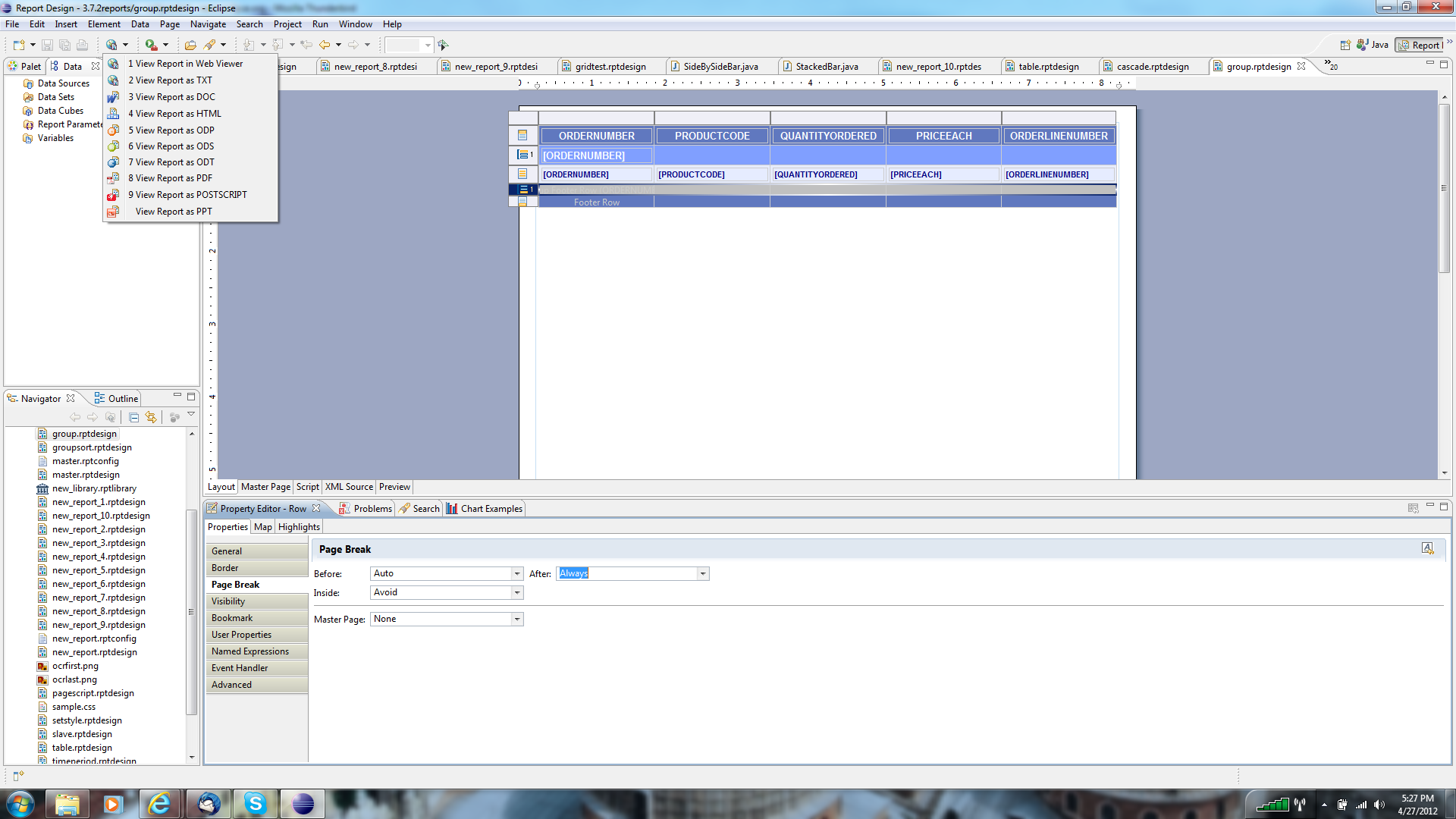Open the Eclipse app from Windows taskbar

303,804
